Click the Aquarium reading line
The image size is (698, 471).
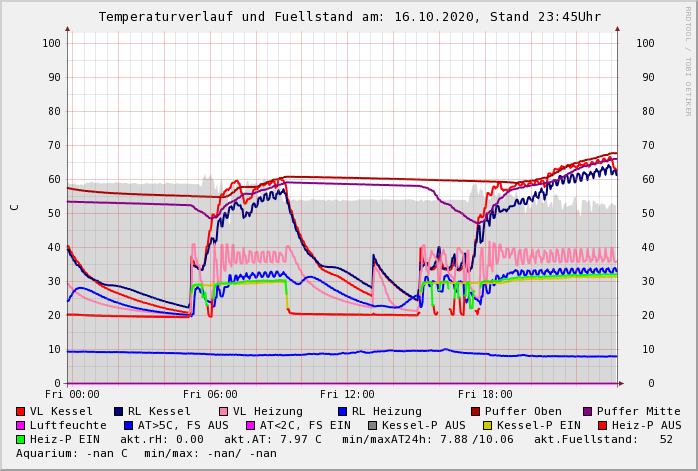pos(146,453)
